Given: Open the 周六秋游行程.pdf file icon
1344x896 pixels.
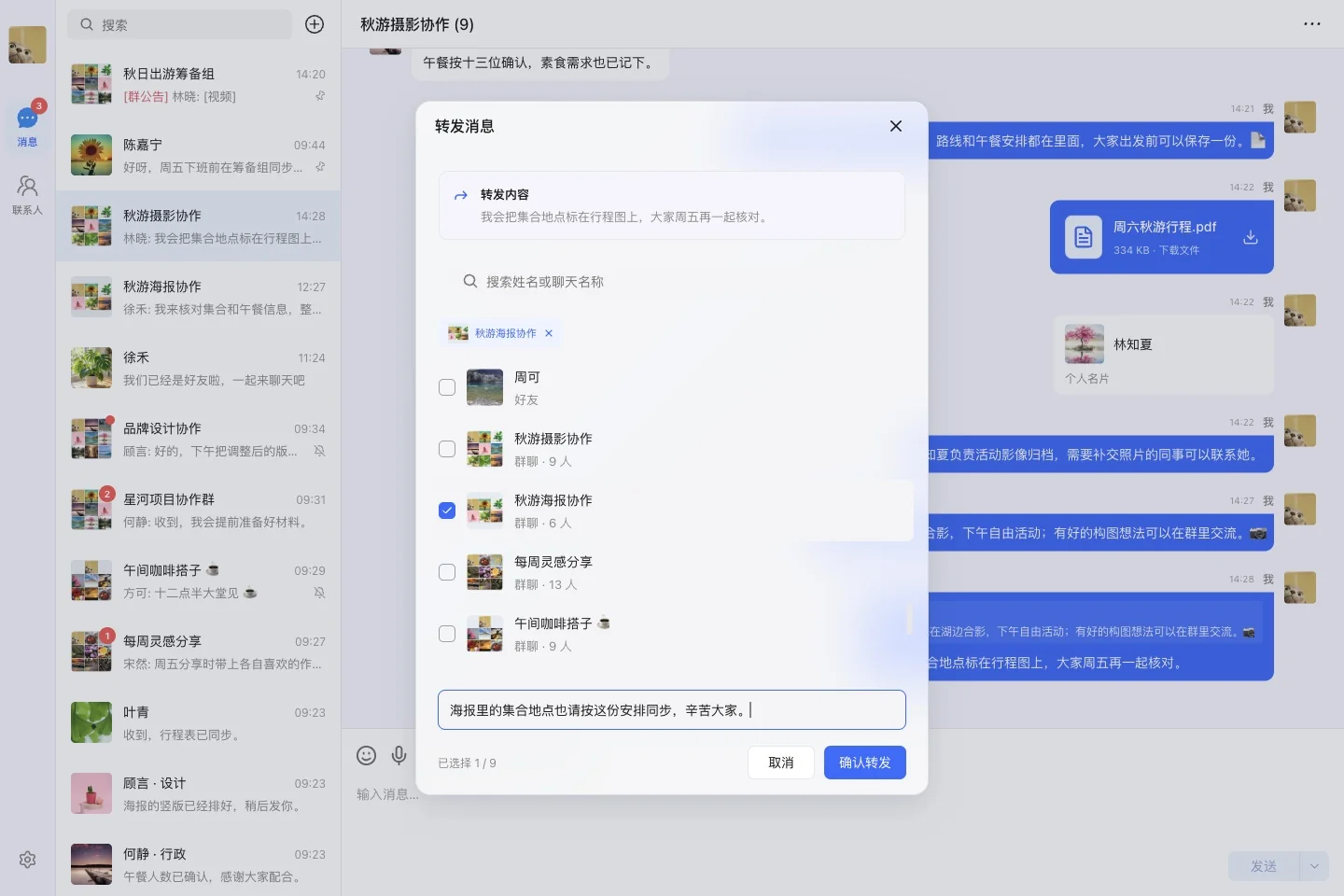Looking at the screenshot, I should pos(1083,237).
